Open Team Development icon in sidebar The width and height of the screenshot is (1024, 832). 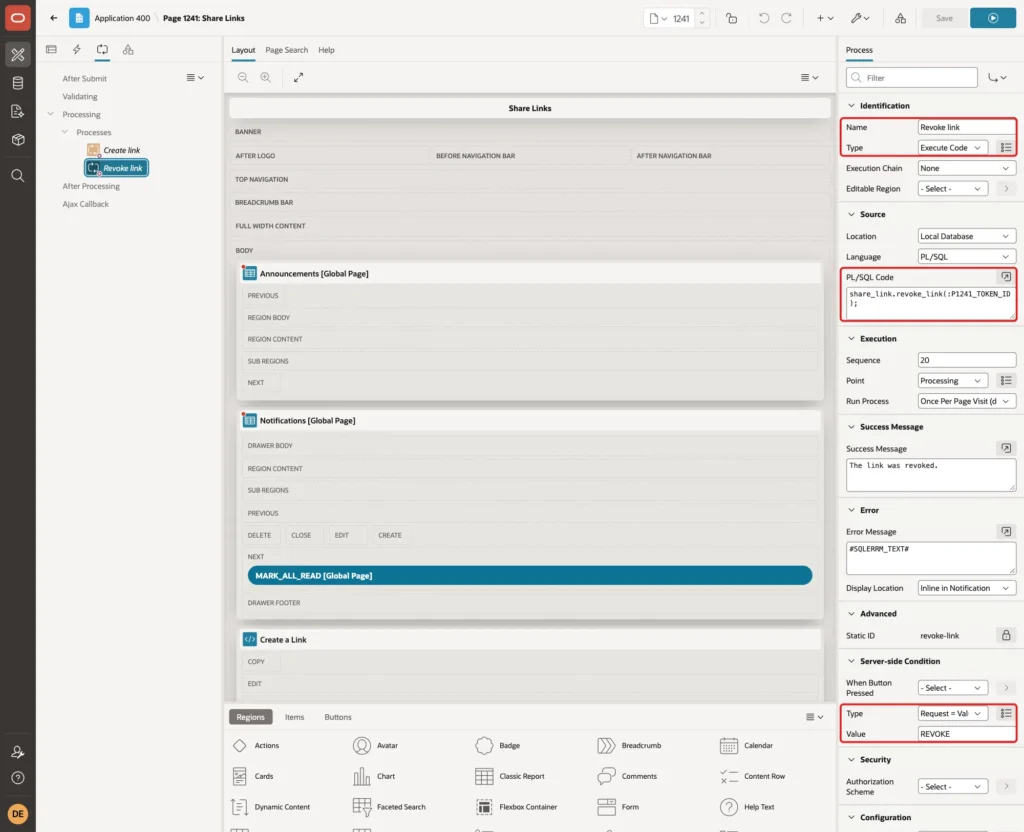(18, 111)
